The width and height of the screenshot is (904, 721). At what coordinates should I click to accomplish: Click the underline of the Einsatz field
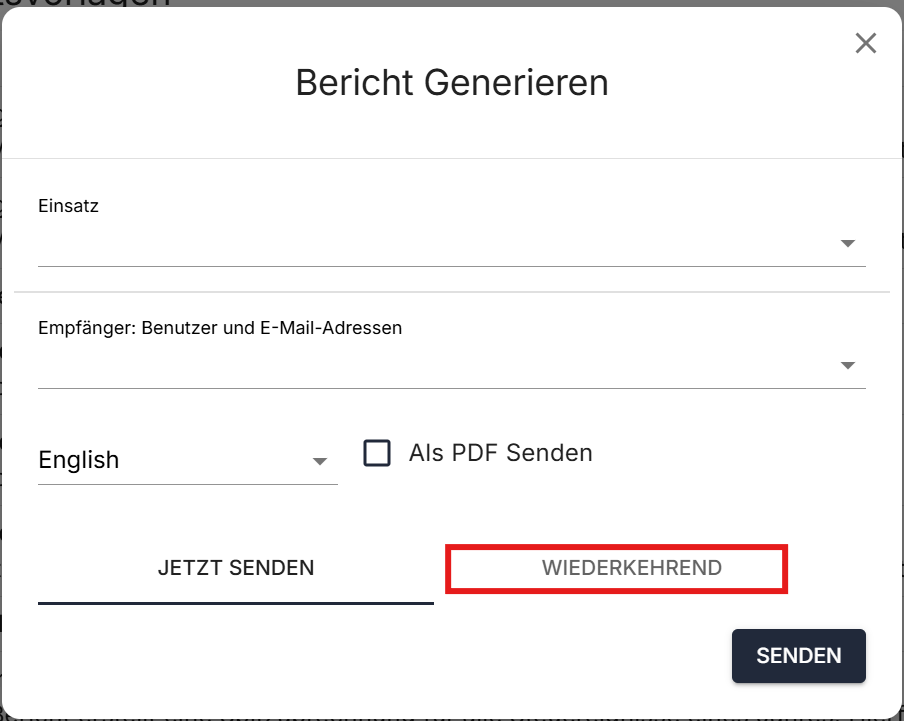[x=450, y=266]
